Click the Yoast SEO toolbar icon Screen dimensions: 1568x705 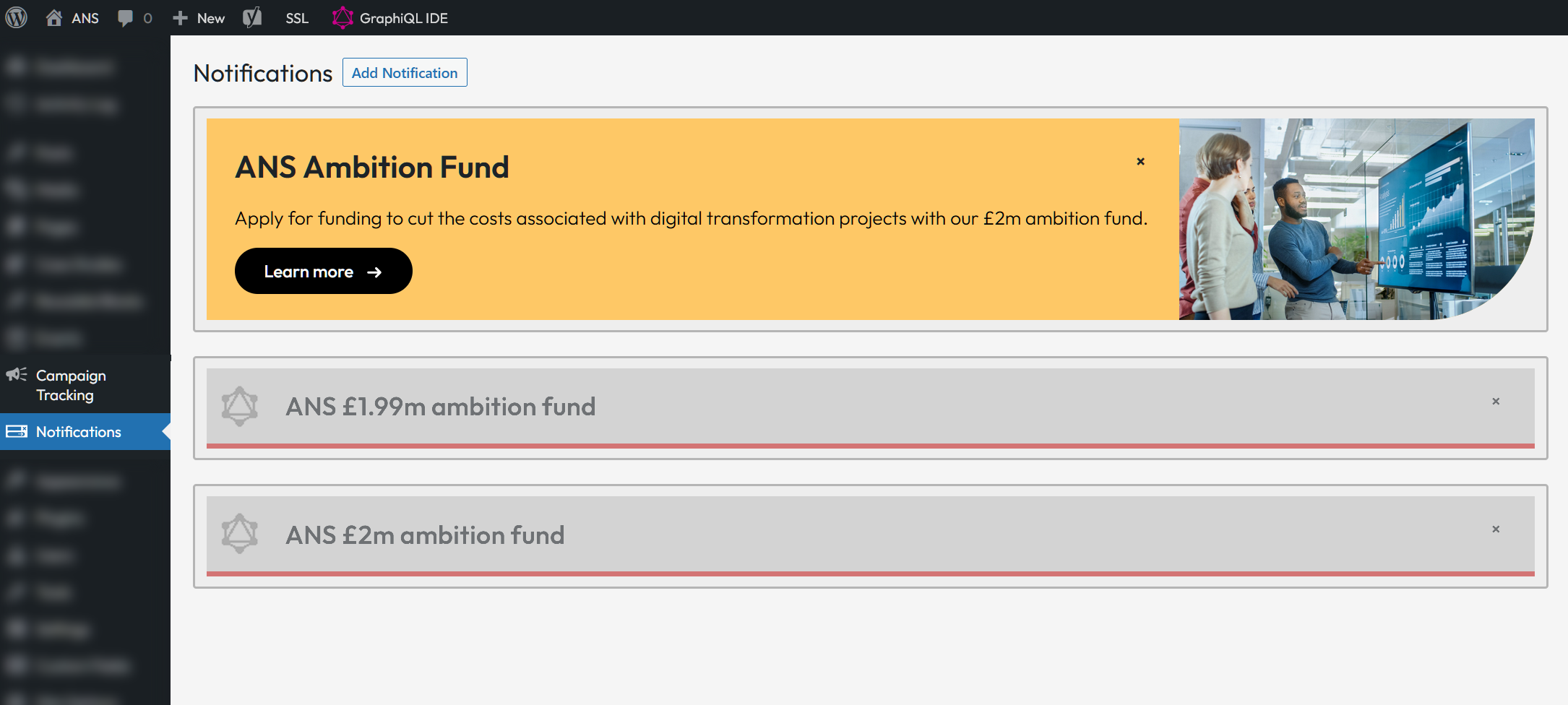point(252,17)
